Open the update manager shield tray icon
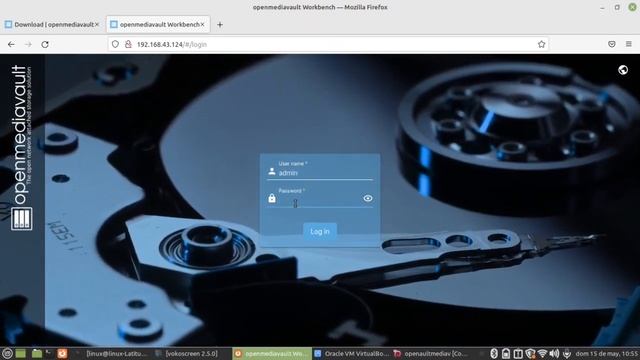 point(530,353)
